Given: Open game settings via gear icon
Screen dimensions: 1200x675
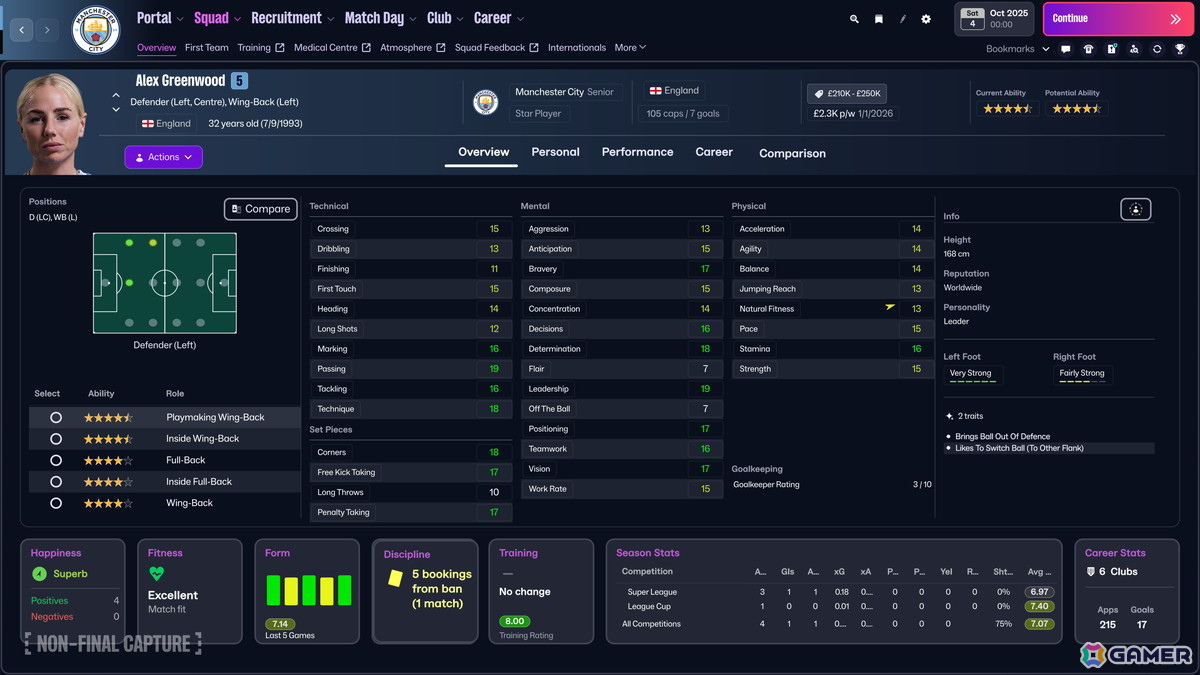Looking at the screenshot, I should pyautogui.click(x=925, y=18).
